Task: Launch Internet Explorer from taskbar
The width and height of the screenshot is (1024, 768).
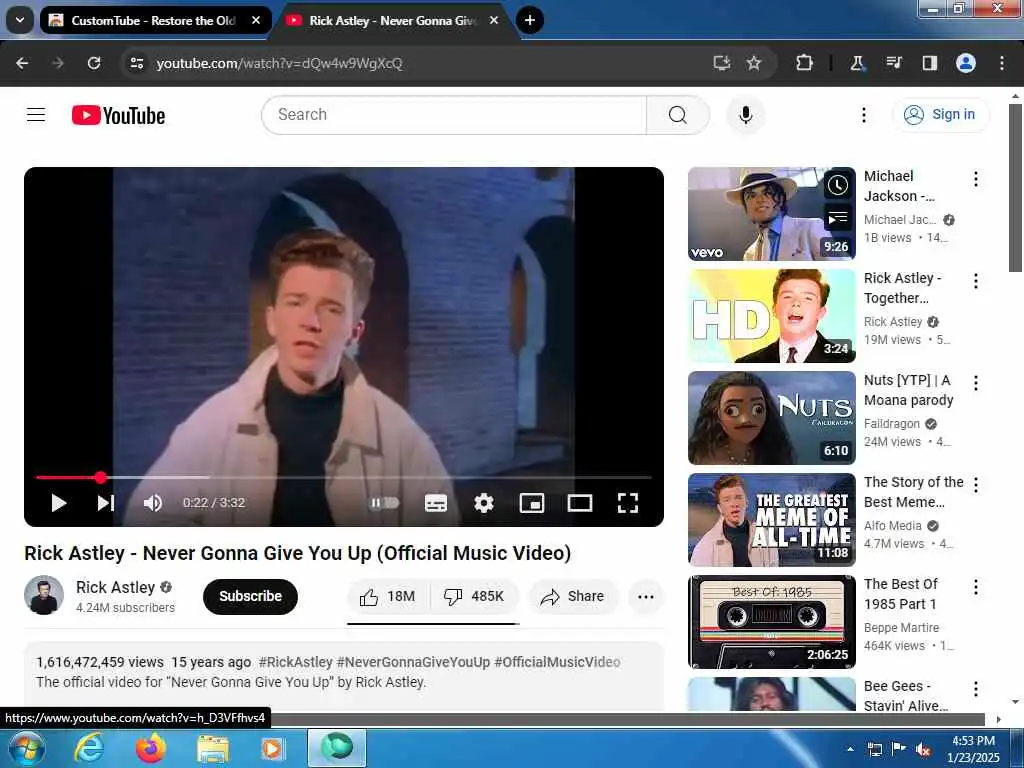Action: click(x=88, y=748)
